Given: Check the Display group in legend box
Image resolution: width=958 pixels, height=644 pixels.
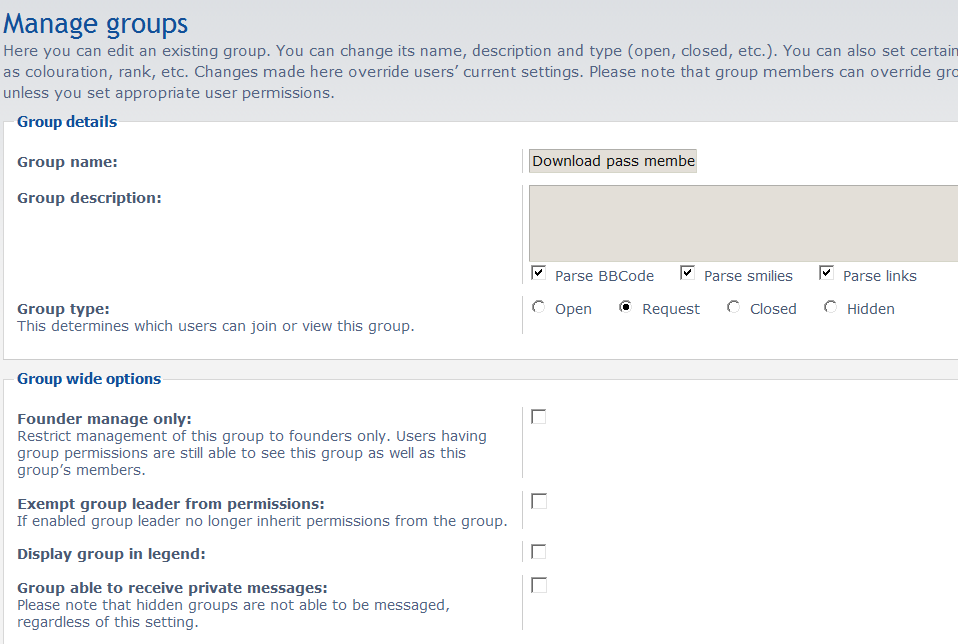Looking at the screenshot, I should click(x=539, y=552).
